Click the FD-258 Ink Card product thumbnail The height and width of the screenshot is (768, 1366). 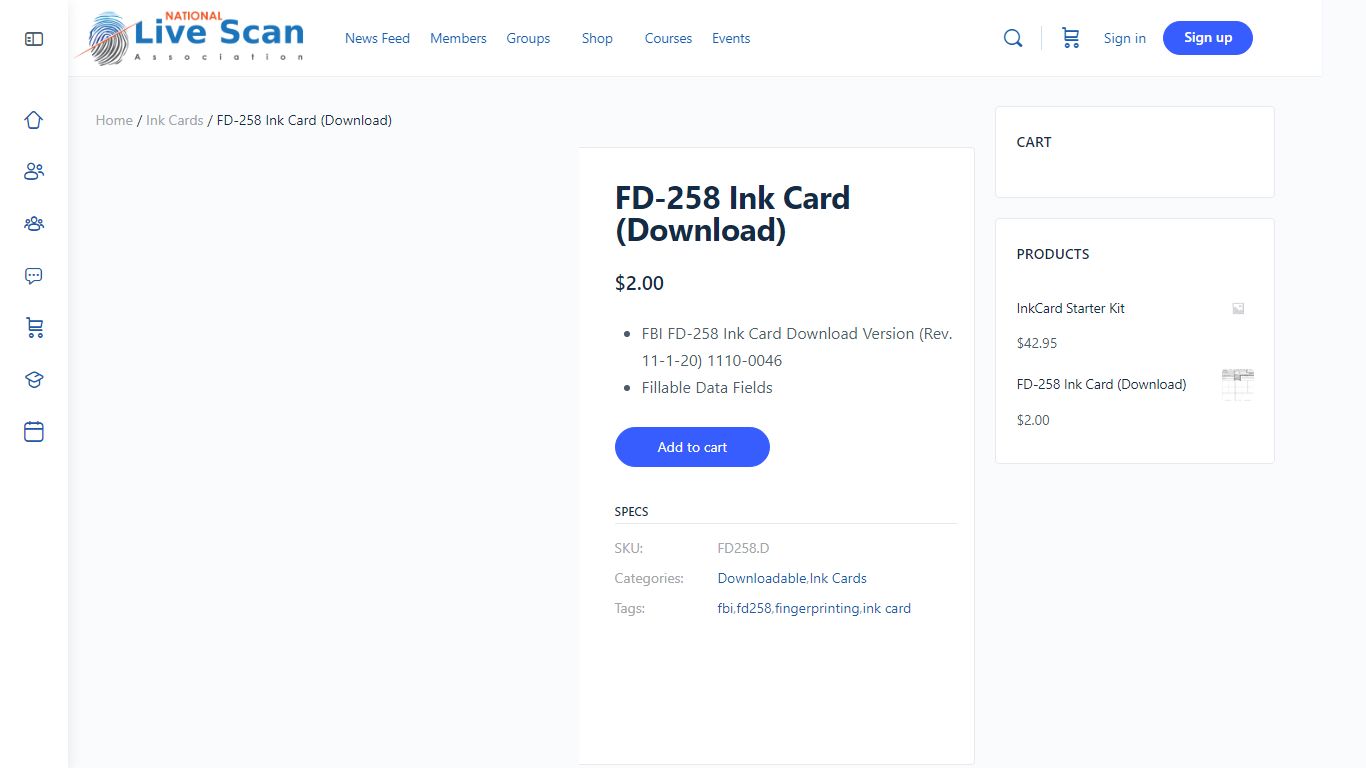(1238, 384)
